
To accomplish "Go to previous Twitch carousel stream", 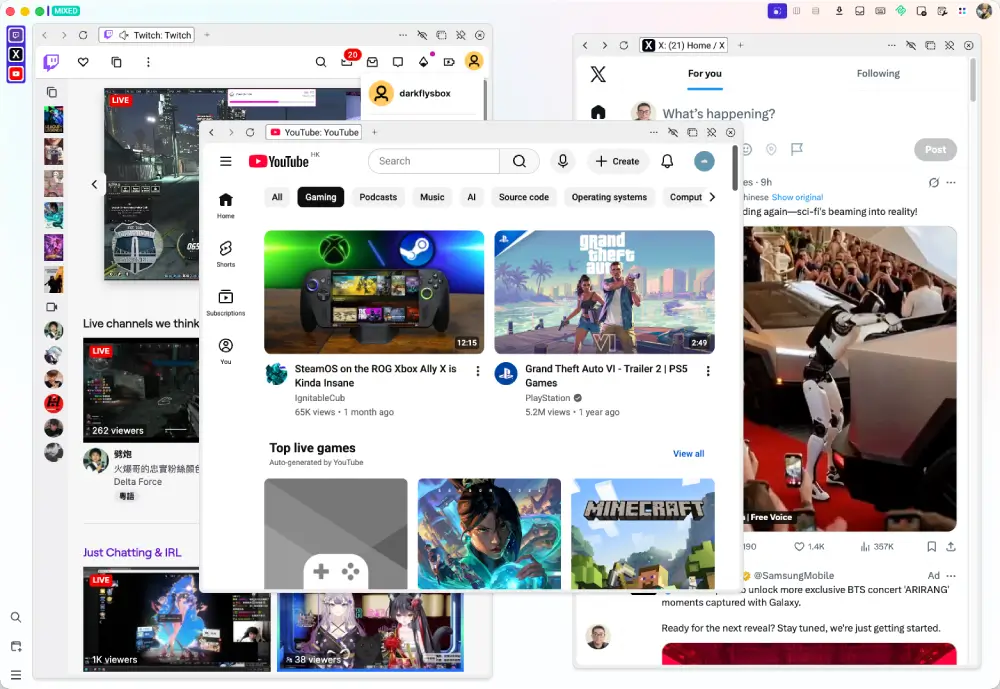I will pos(94,184).
